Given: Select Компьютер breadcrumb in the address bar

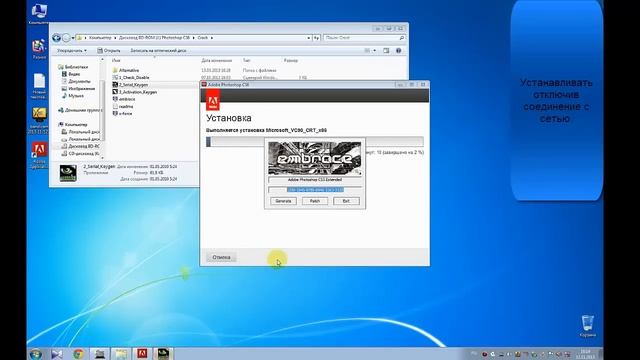Looking at the screenshot, I should (x=100, y=38).
